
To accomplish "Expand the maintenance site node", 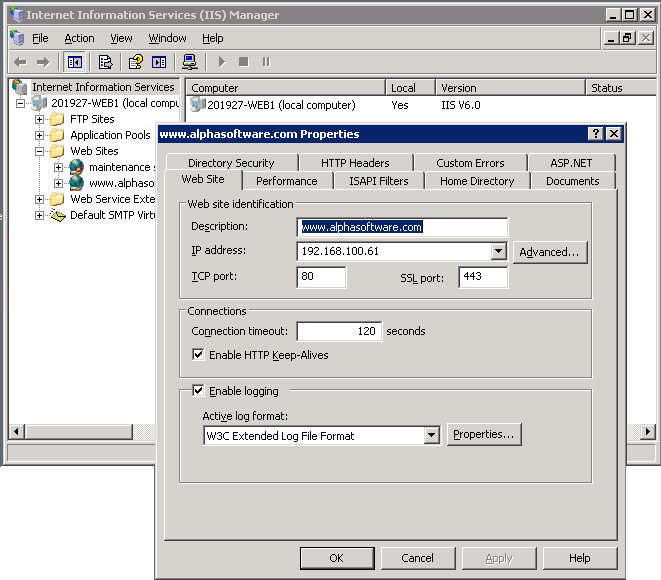I will click(59, 167).
